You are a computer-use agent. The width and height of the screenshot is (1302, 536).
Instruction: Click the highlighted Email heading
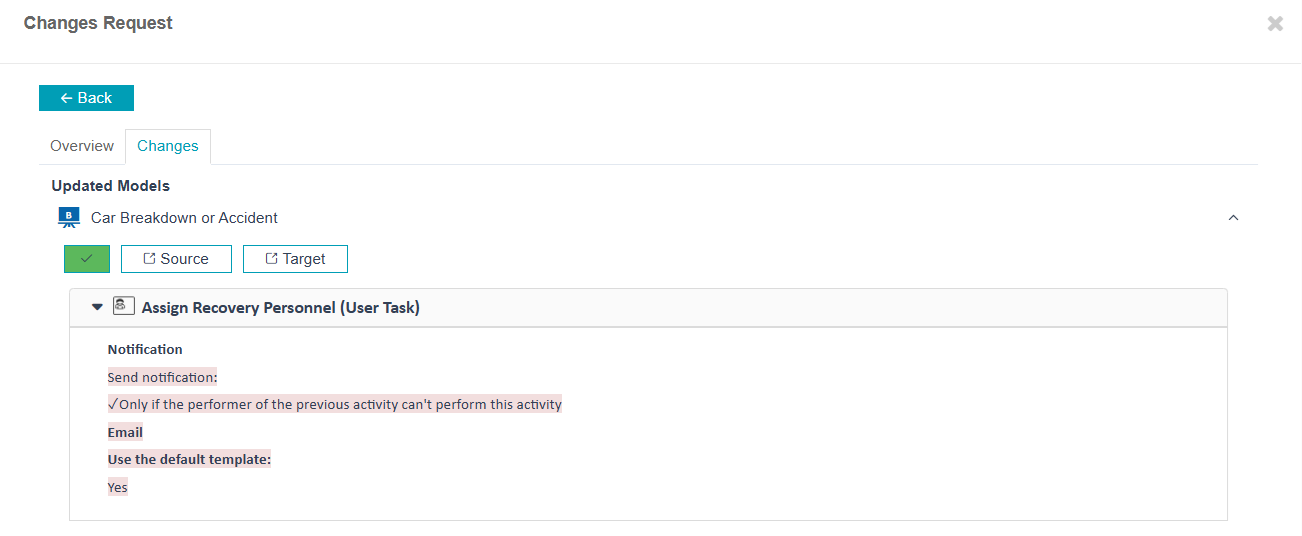tap(125, 433)
